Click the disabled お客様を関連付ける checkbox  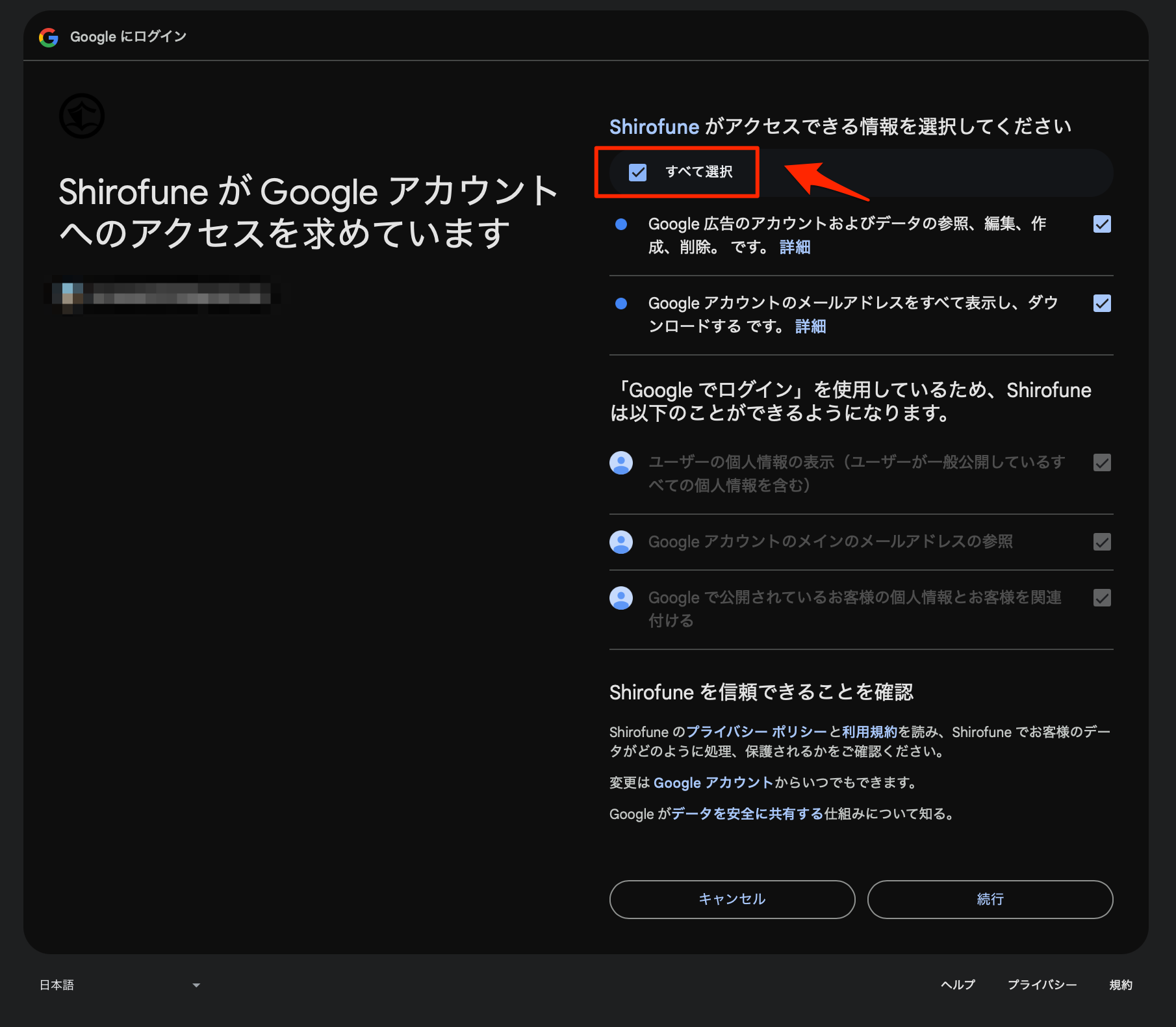(1102, 598)
